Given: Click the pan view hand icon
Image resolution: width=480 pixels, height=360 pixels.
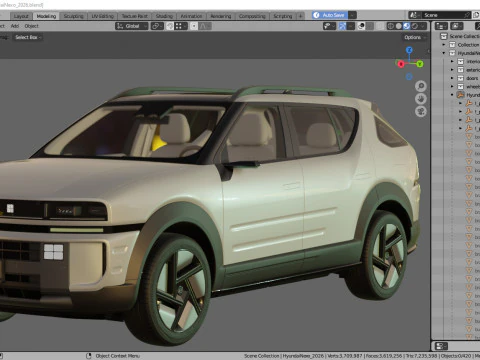Looking at the screenshot, I should coord(421,99).
